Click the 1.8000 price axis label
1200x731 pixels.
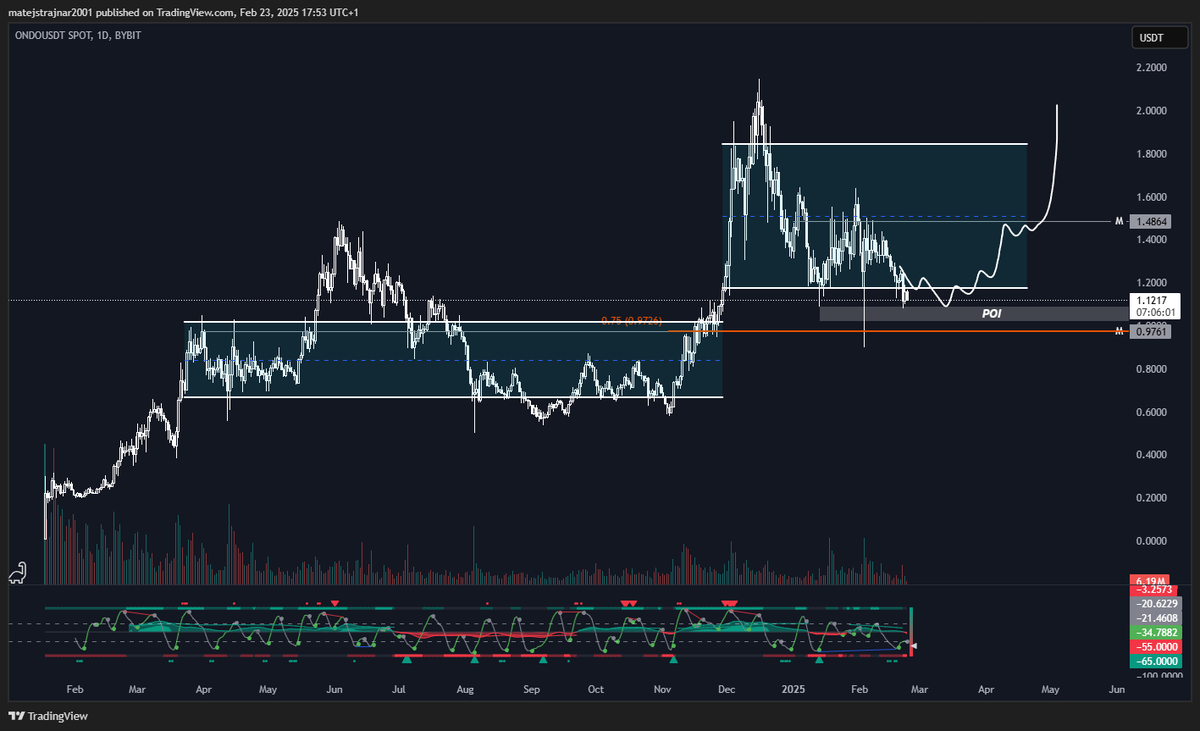pos(1152,154)
